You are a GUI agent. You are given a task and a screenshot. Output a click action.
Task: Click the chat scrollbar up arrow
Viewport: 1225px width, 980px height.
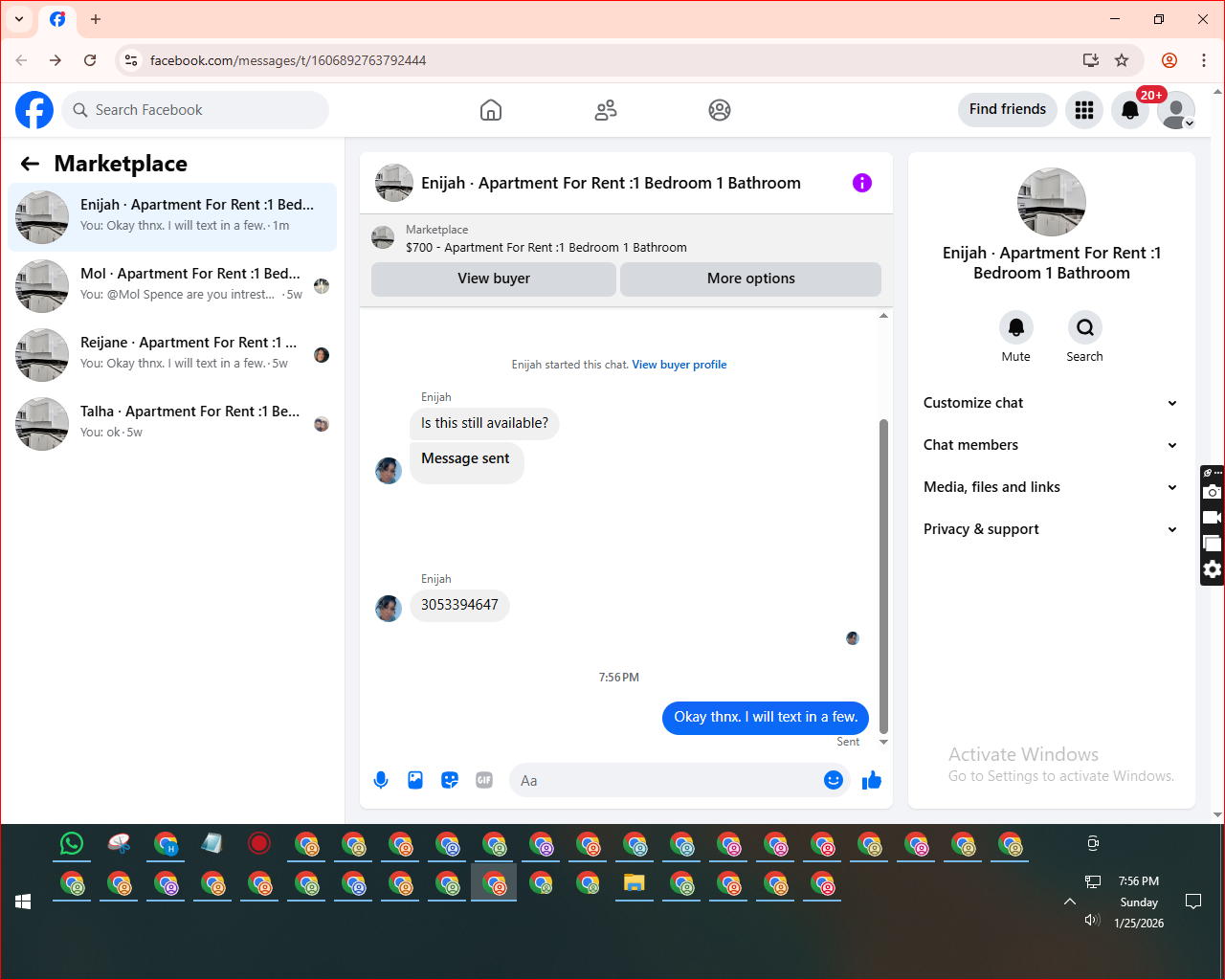tap(883, 315)
